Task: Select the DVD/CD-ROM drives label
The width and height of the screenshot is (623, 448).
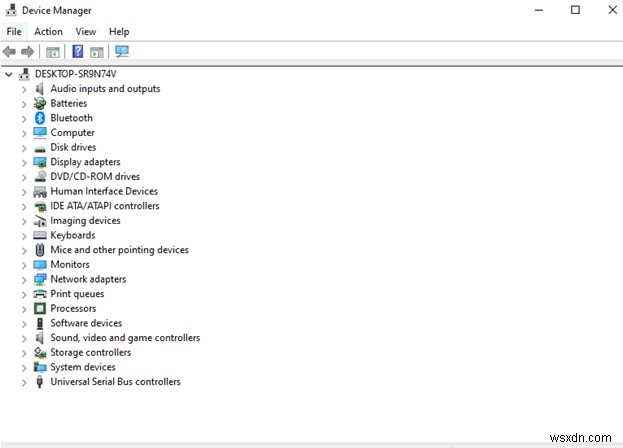Action: point(95,176)
